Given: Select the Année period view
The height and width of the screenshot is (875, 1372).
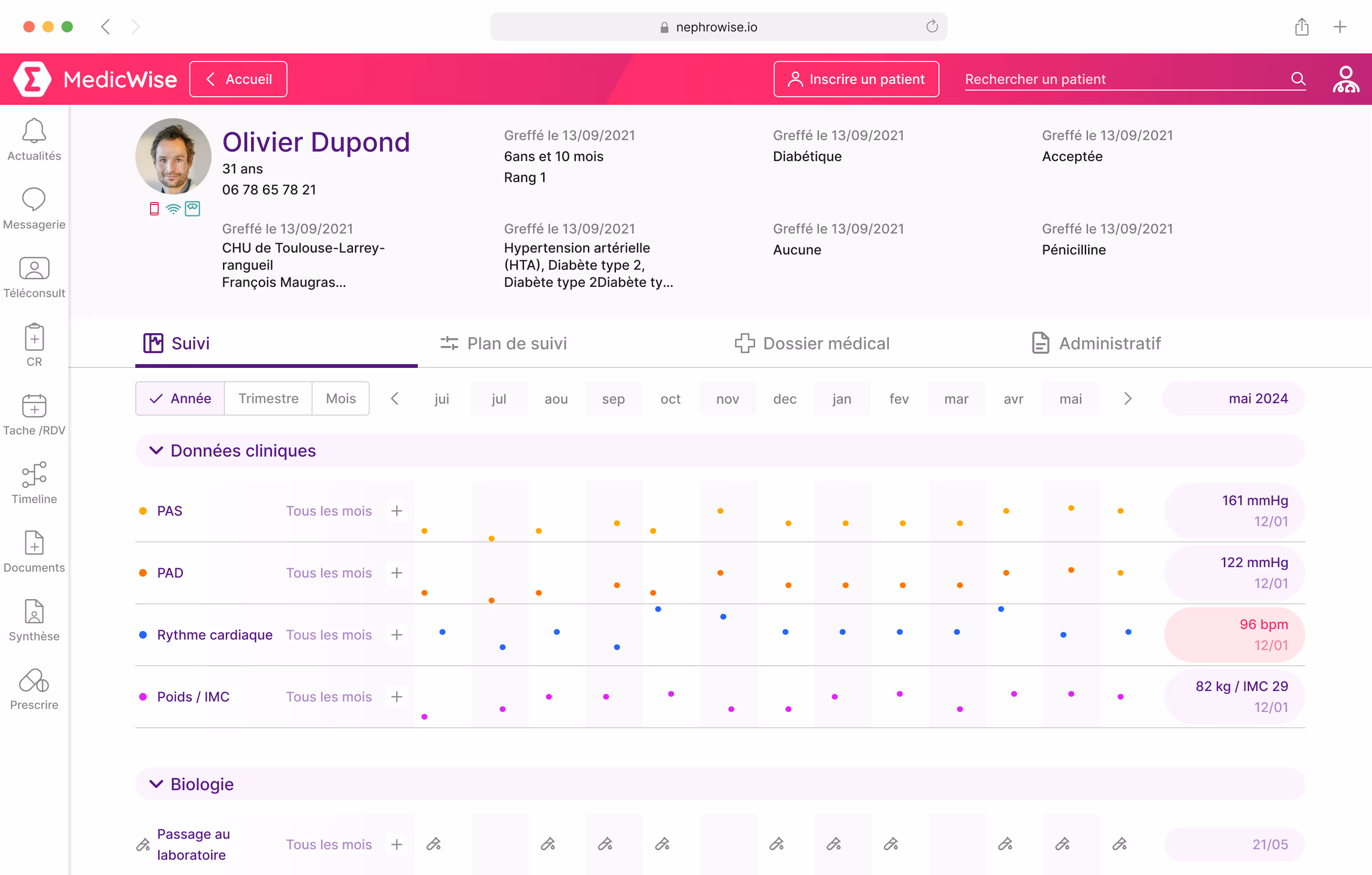Looking at the screenshot, I should point(180,398).
